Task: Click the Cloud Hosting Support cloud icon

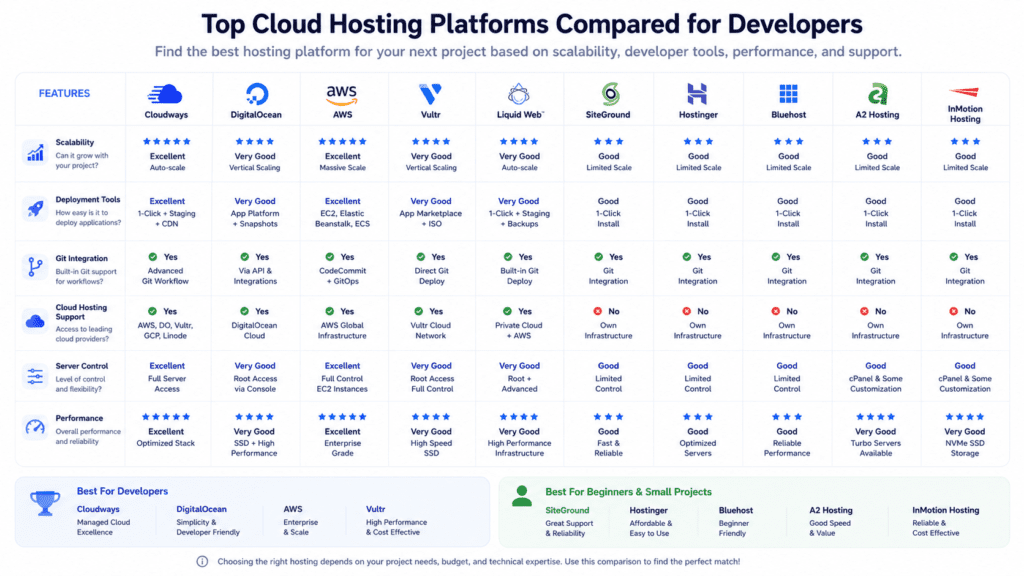Action: [x=35, y=321]
